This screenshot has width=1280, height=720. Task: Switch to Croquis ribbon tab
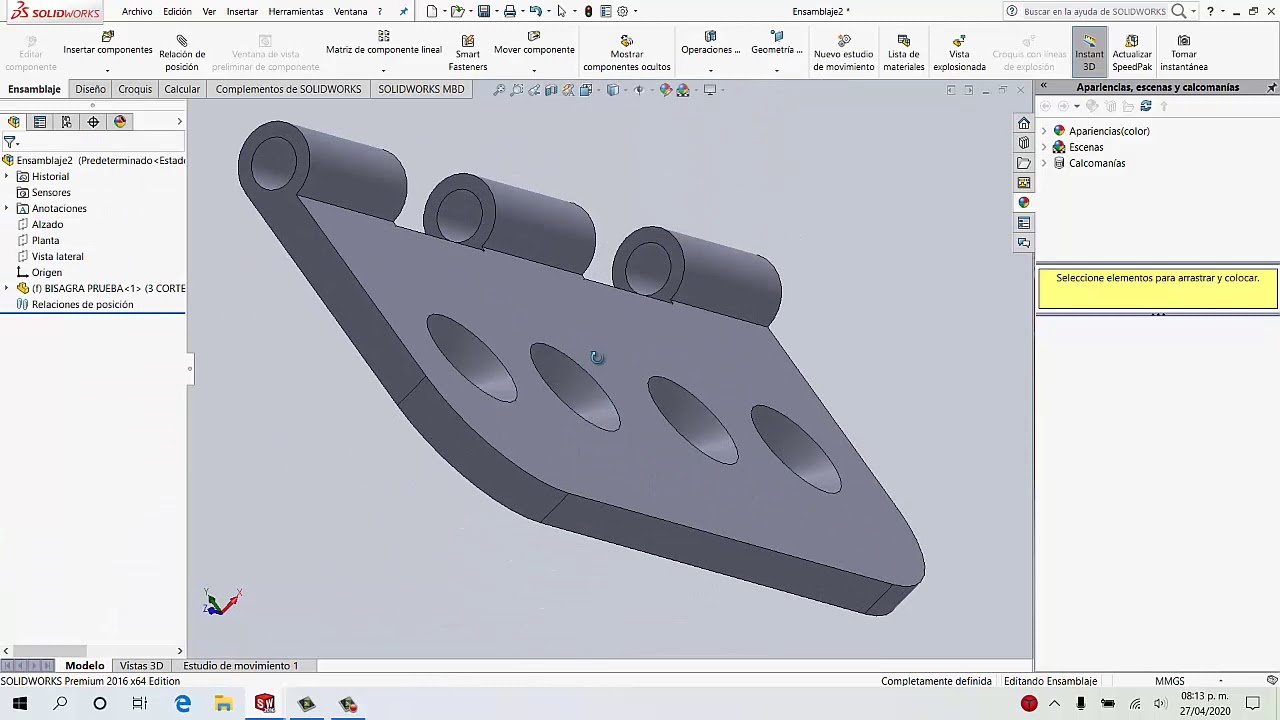pos(135,89)
